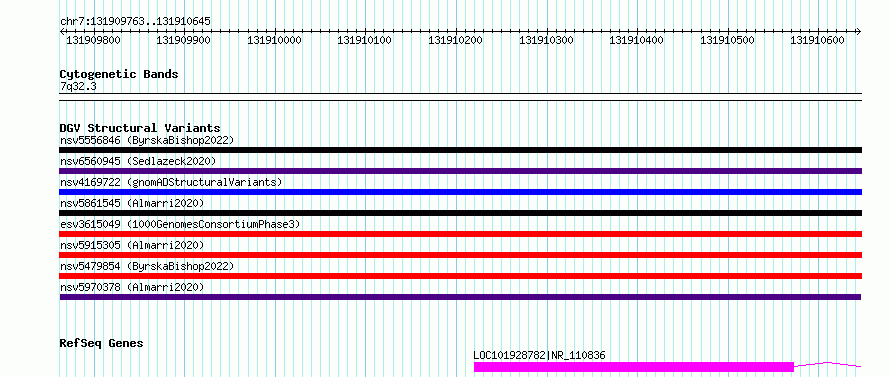The height and width of the screenshot is (377, 890).
Task: Click the 131910200 ruler coordinate
Action: (x=455, y=40)
